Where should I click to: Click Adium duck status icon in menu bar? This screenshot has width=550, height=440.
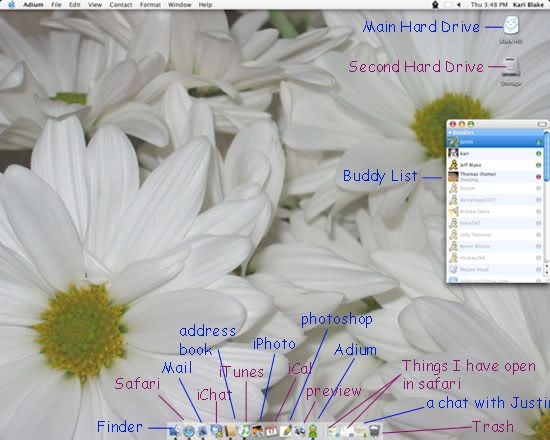tap(435, 5)
